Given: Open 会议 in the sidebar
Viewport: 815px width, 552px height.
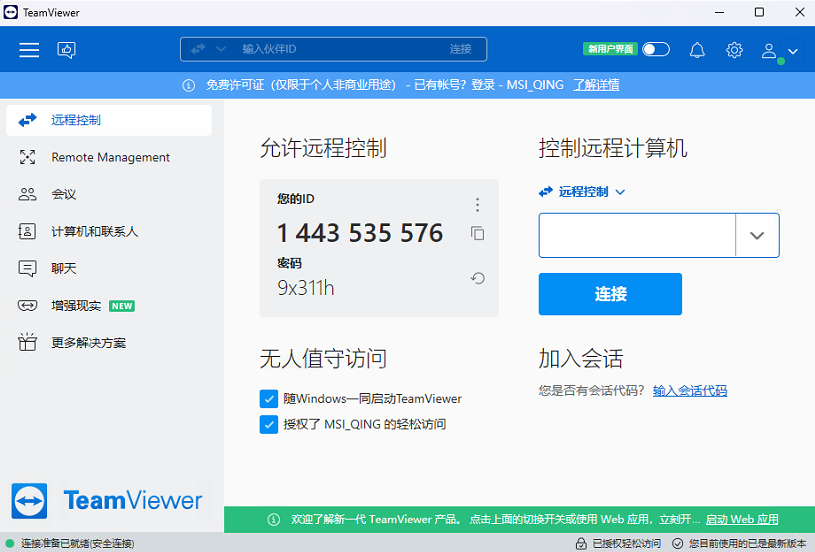Looking at the screenshot, I should coord(109,194).
